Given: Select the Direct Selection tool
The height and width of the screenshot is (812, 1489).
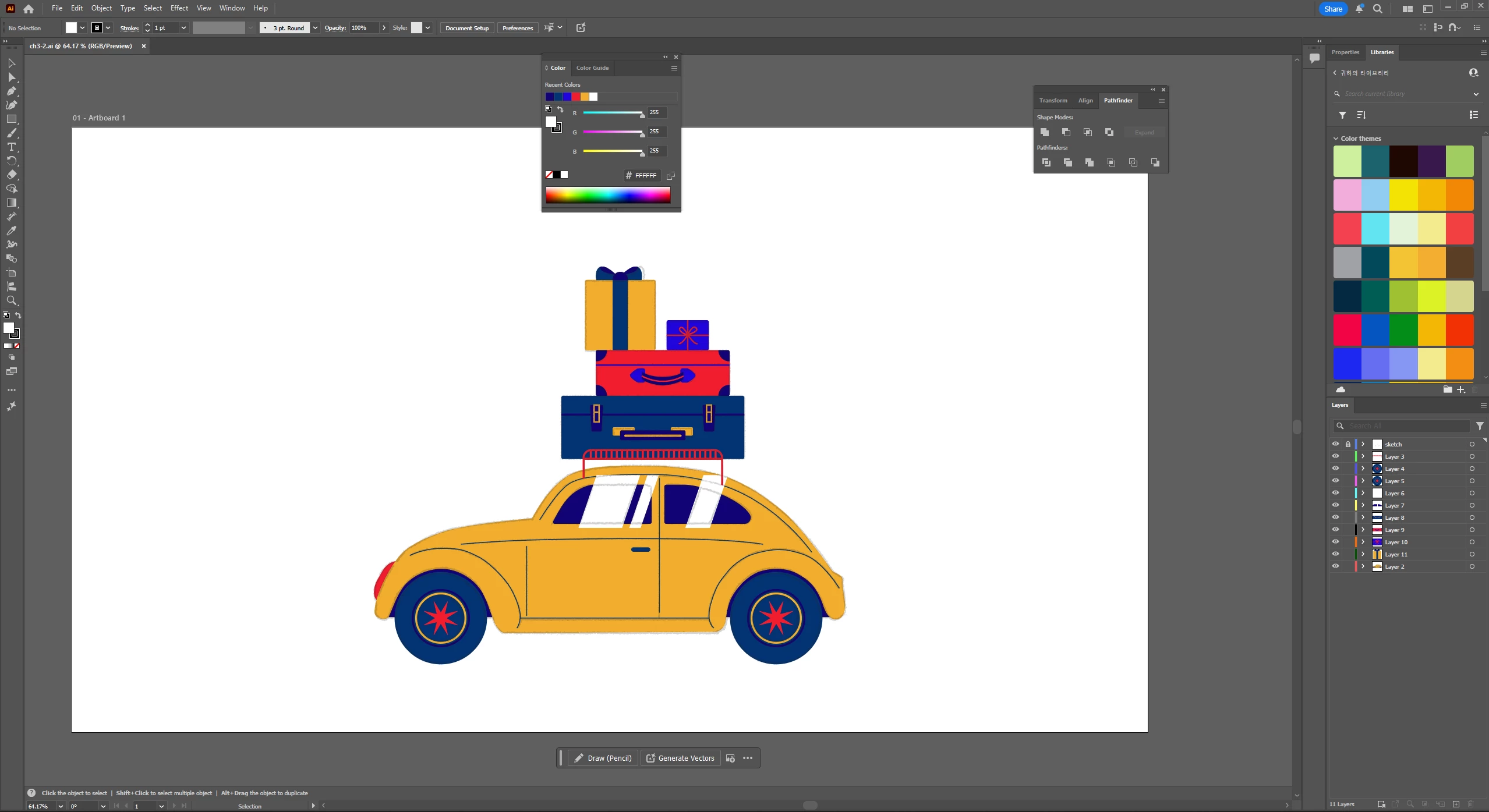Looking at the screenshot, I should (11, 77).
